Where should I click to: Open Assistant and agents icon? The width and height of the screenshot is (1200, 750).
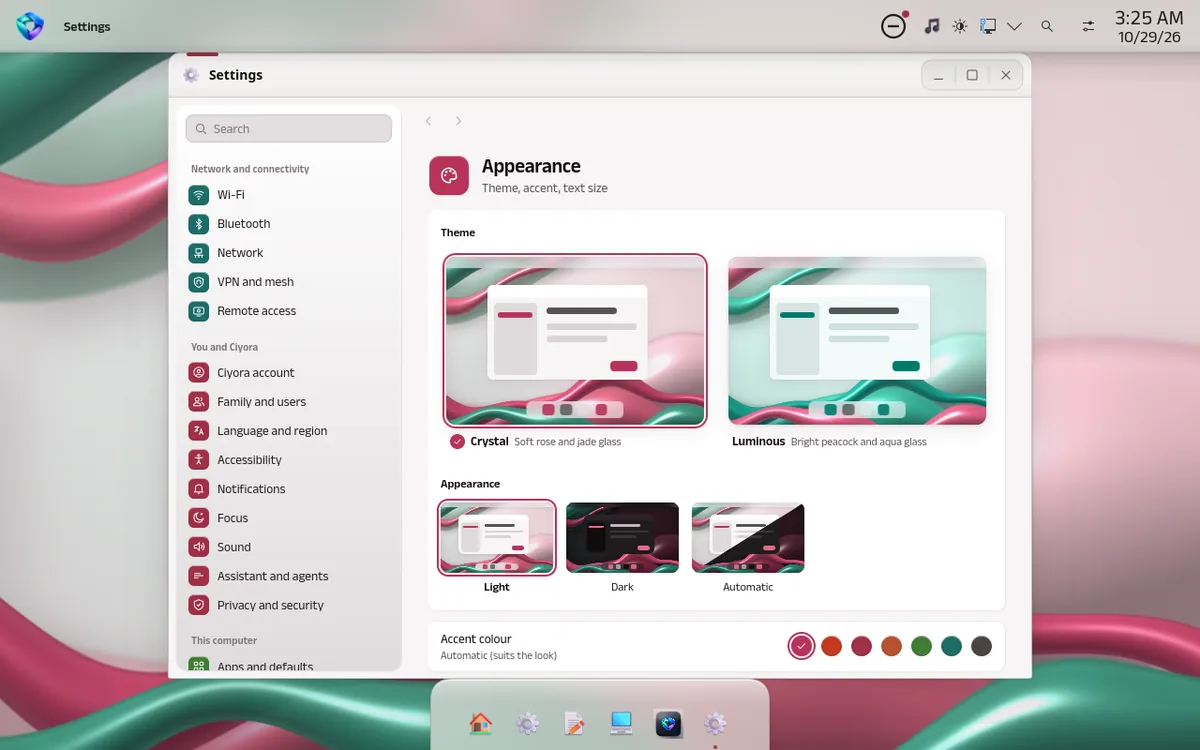click(199, 576)
